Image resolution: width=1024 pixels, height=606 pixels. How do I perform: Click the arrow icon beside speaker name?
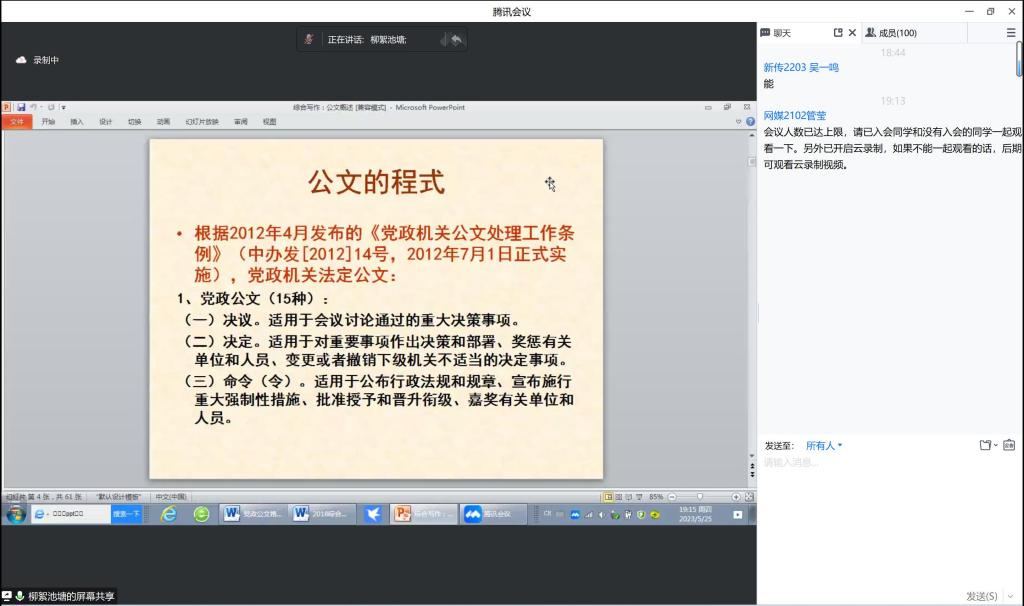point(456,39)
